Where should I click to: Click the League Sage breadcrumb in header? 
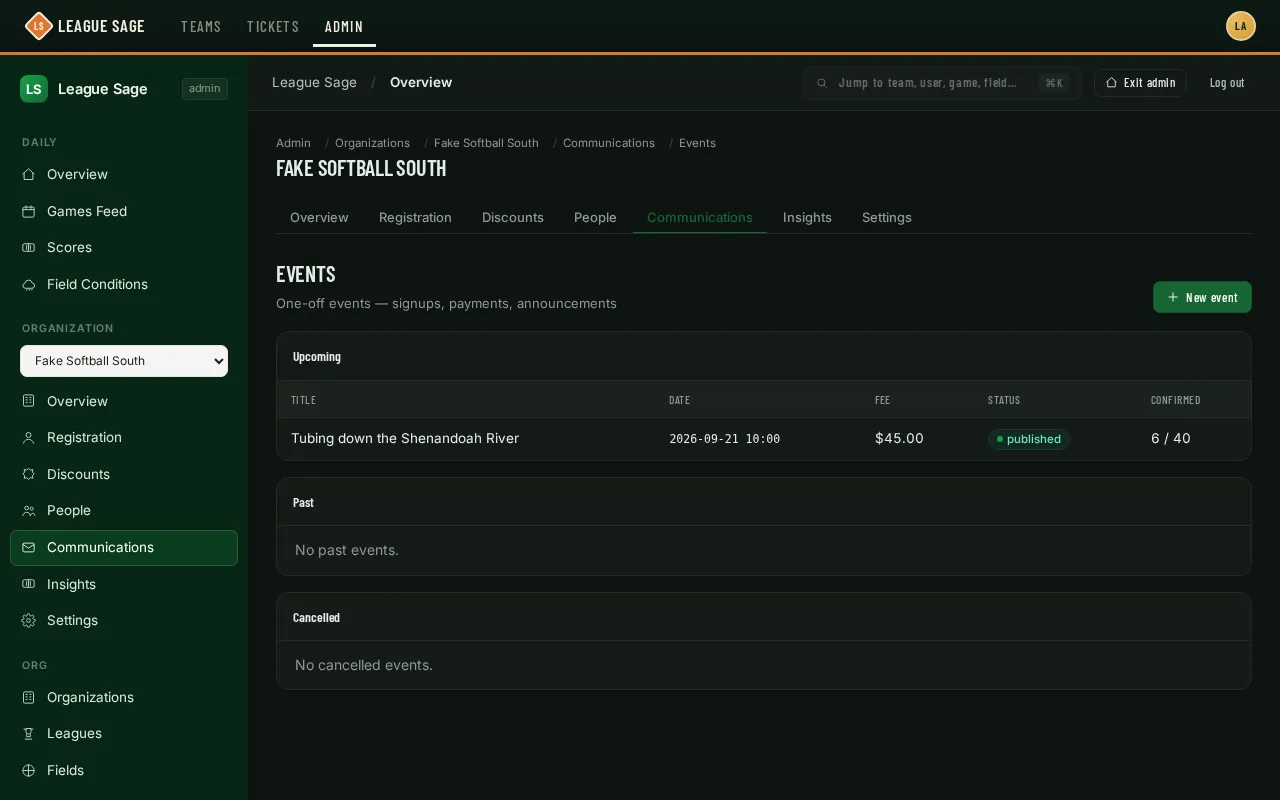tap(314, 83)
